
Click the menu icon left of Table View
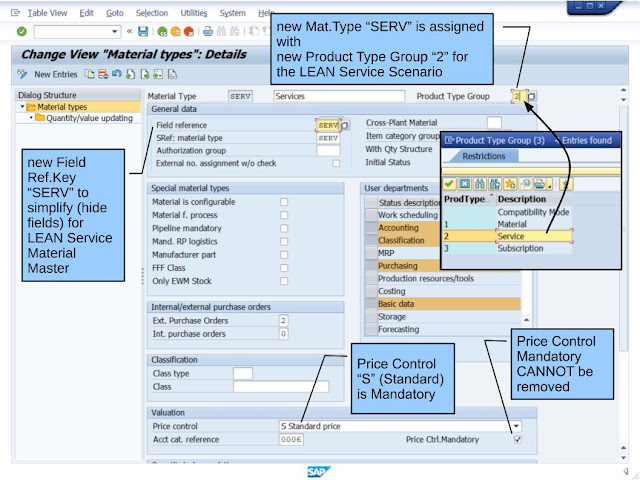click(15, 13)
